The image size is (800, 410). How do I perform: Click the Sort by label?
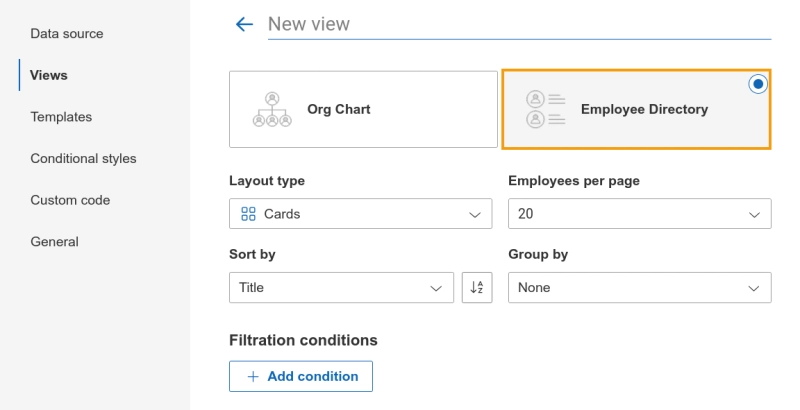252,254
